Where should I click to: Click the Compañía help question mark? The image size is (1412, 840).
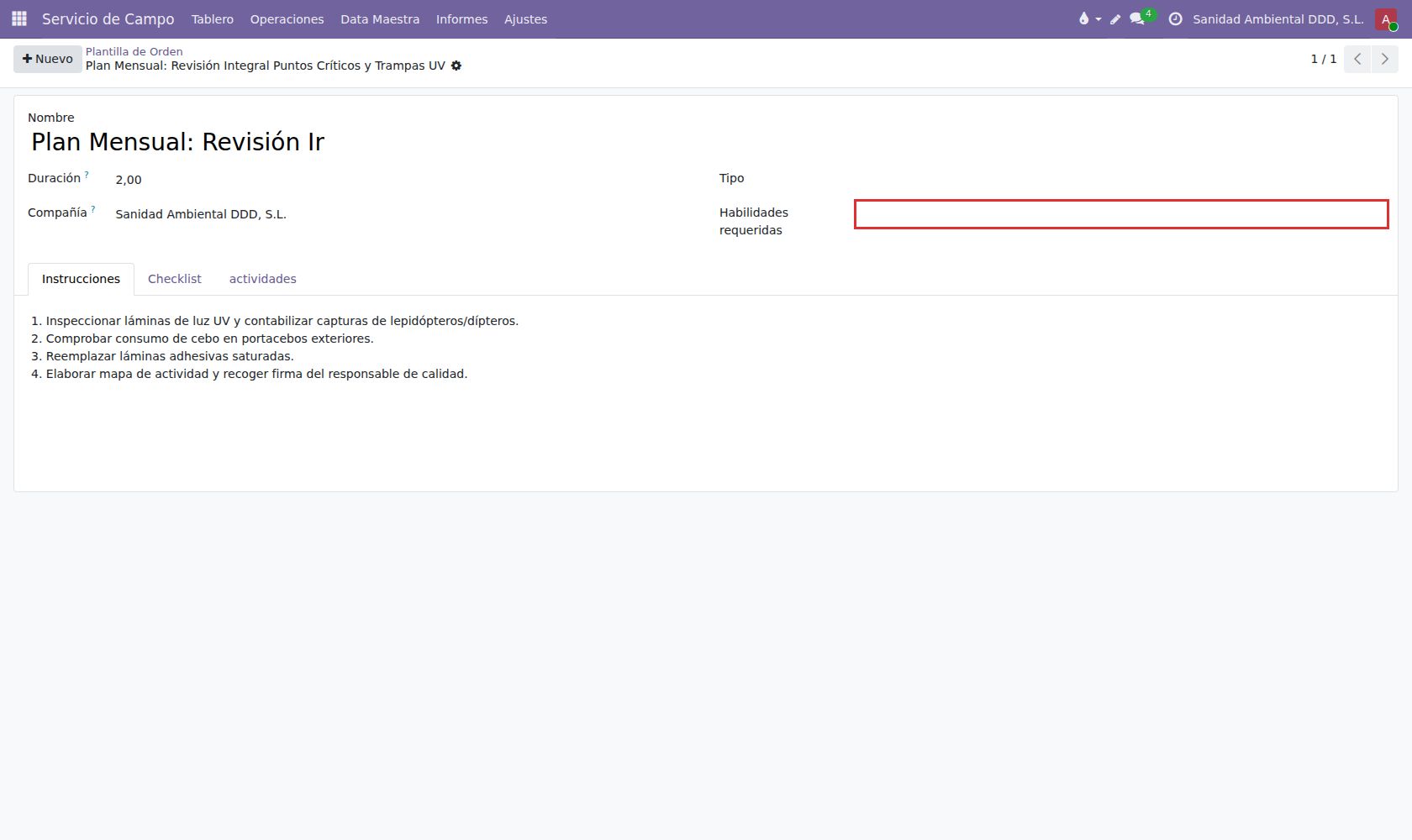[93, 209]
